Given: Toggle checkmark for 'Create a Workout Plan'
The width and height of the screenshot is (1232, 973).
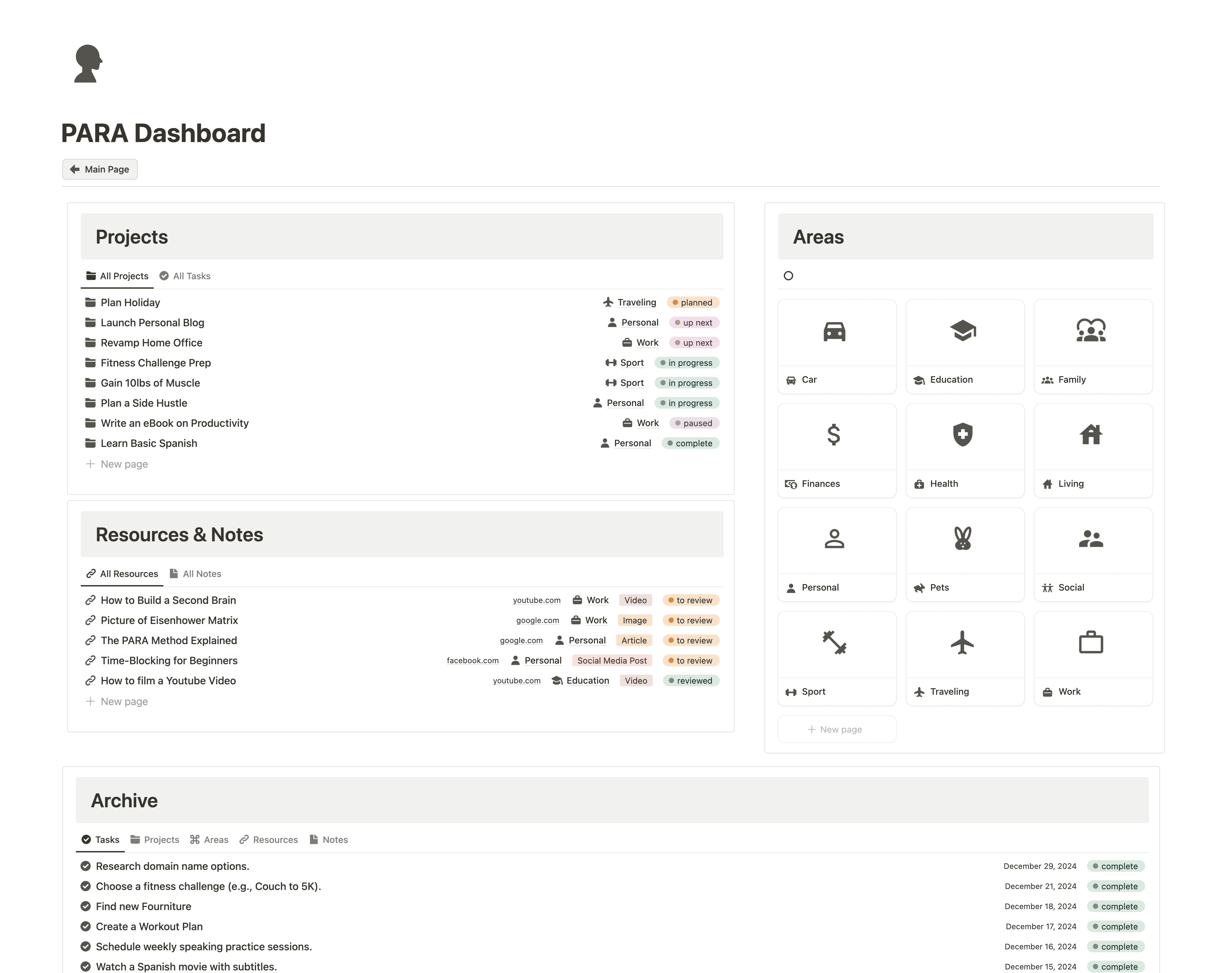Looking at the screenshot, I should (x=85, y=926).
